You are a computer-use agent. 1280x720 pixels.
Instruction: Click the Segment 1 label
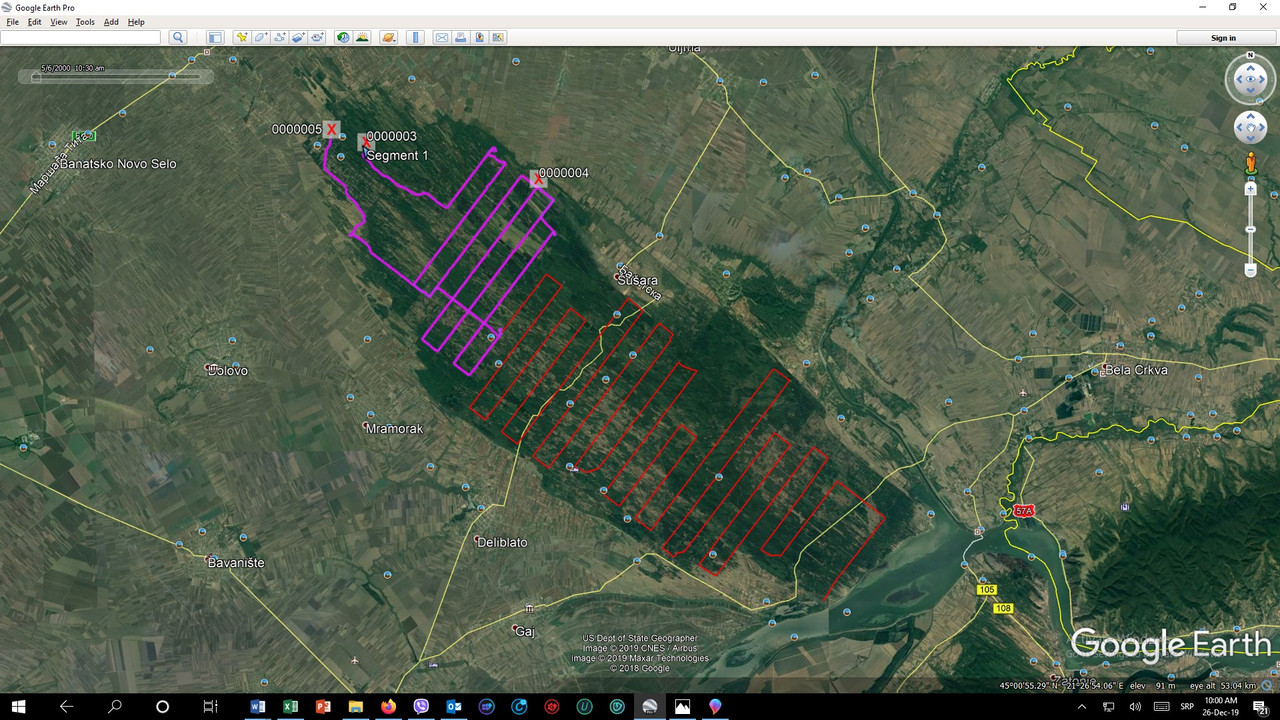(x=397, y=155)
